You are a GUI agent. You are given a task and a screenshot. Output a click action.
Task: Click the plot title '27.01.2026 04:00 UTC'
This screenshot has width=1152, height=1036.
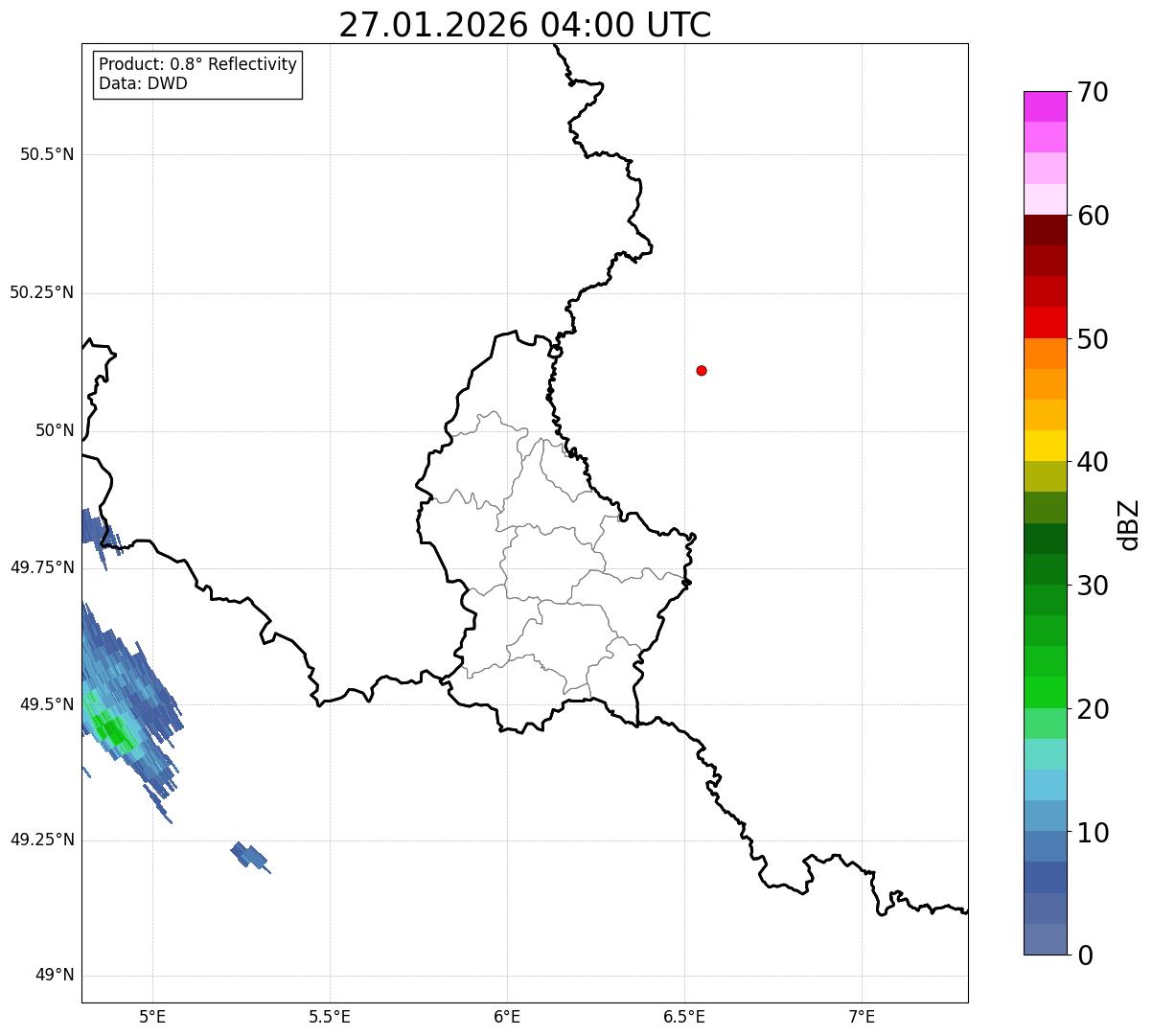tap(525, 25)
